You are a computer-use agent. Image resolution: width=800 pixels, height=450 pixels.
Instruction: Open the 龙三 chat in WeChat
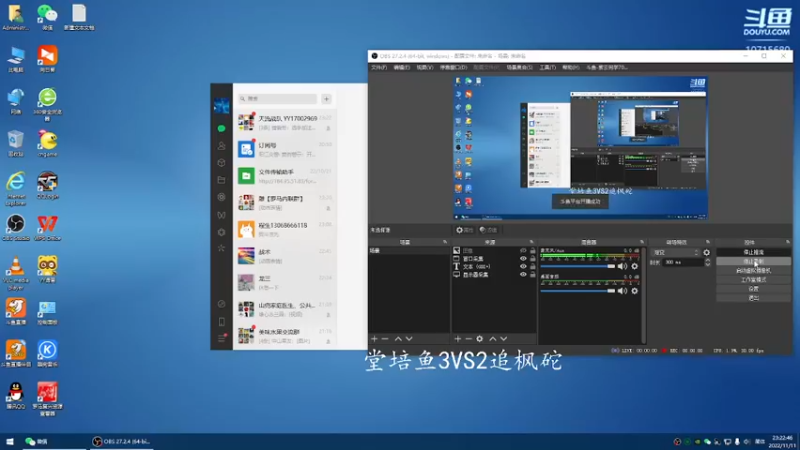[285, 283]
